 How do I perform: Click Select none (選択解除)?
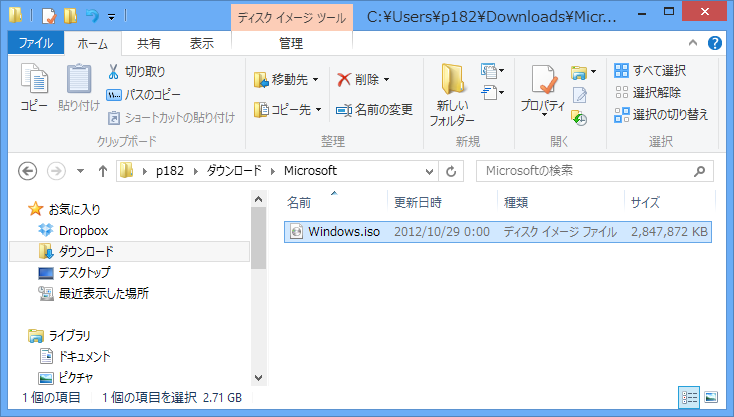[x=648, y=93]
